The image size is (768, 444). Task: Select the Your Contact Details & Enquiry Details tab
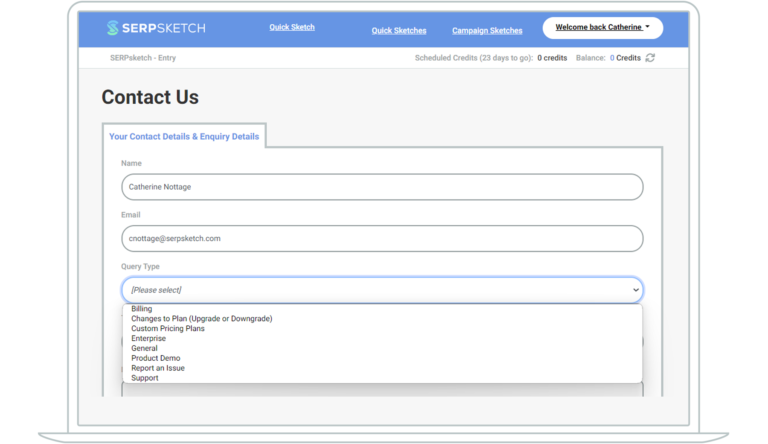click(x=184, y=136)
